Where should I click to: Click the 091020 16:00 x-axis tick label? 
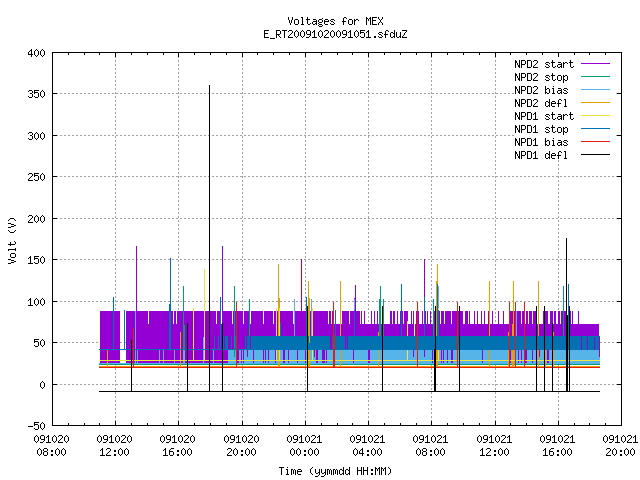click(178, 446)
